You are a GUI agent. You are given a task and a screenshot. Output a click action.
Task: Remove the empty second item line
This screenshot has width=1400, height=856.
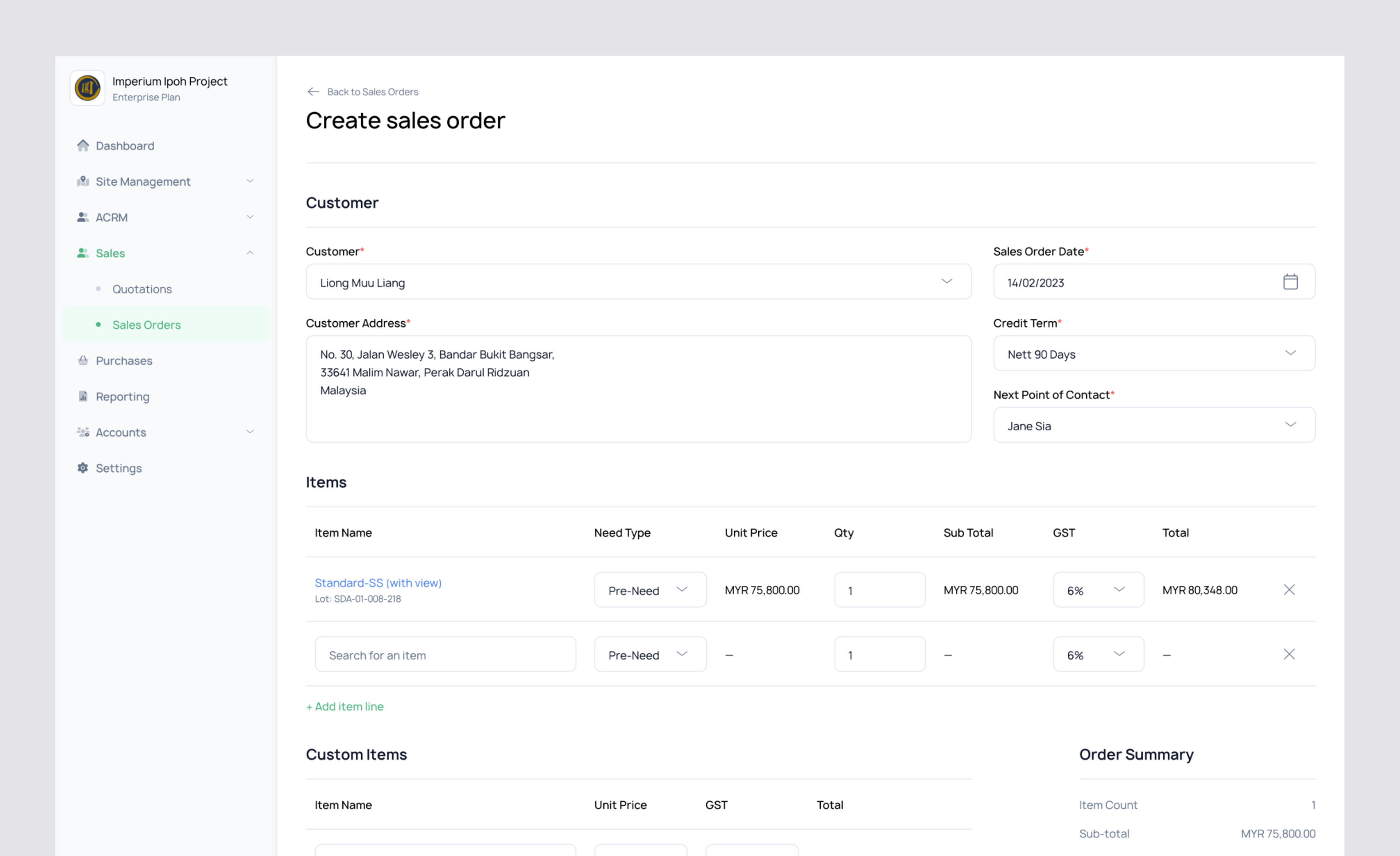(x=1289, y=654)
